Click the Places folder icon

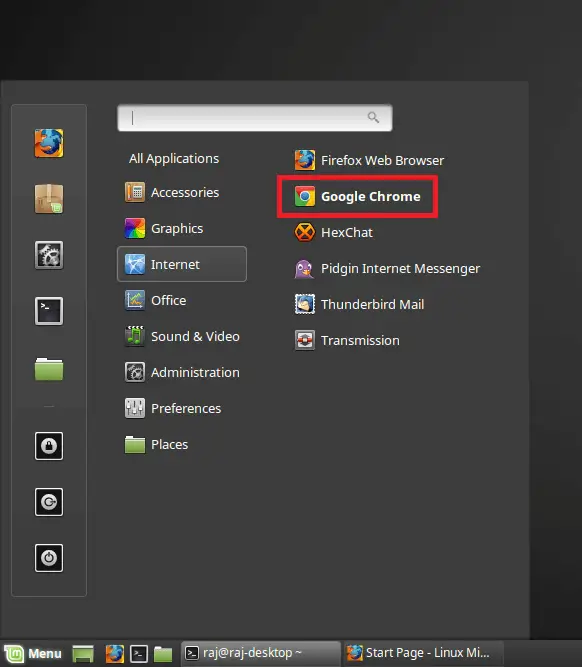[135, 445]
